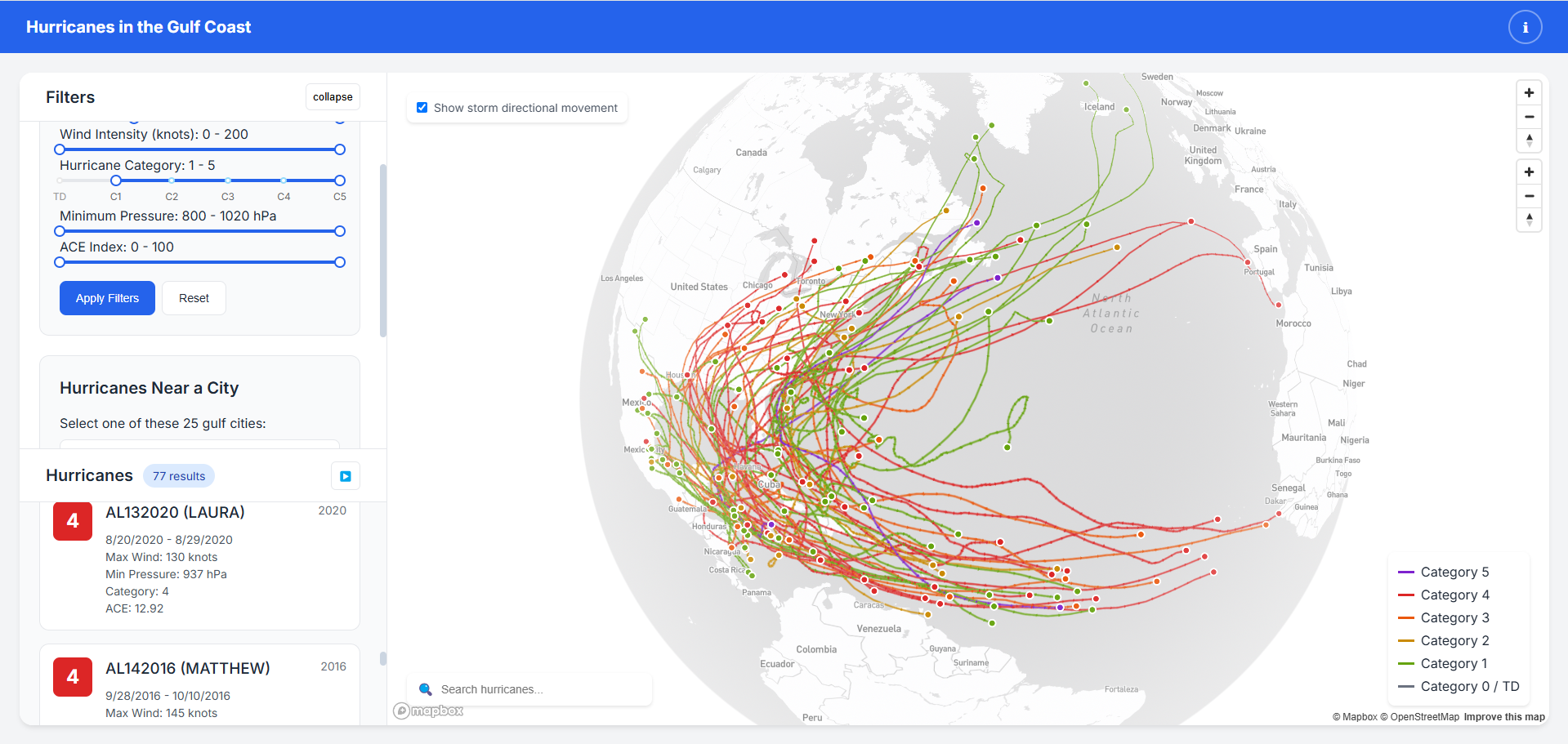Reset map tilt with the arrow control
The image size is (1568, 744).
coord(1529,140)
